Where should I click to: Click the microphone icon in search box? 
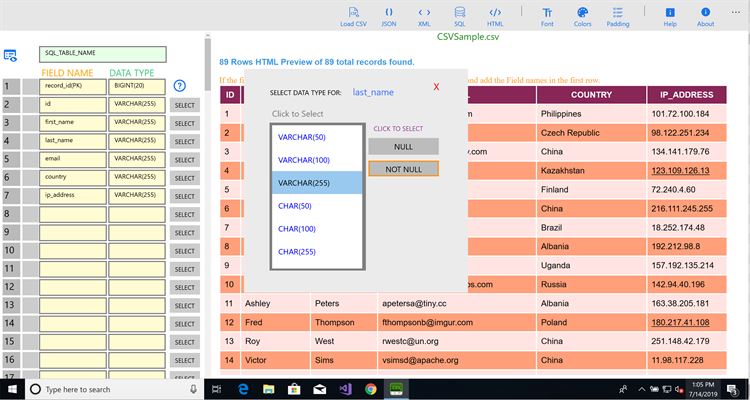[x=193, y=389]
